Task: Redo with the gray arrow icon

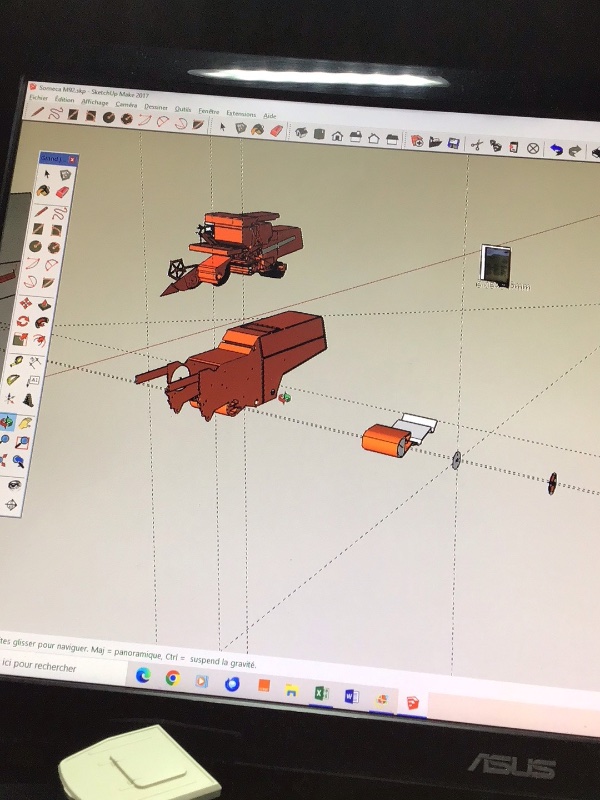Action: pyautogui.click(x=575, y=151)
